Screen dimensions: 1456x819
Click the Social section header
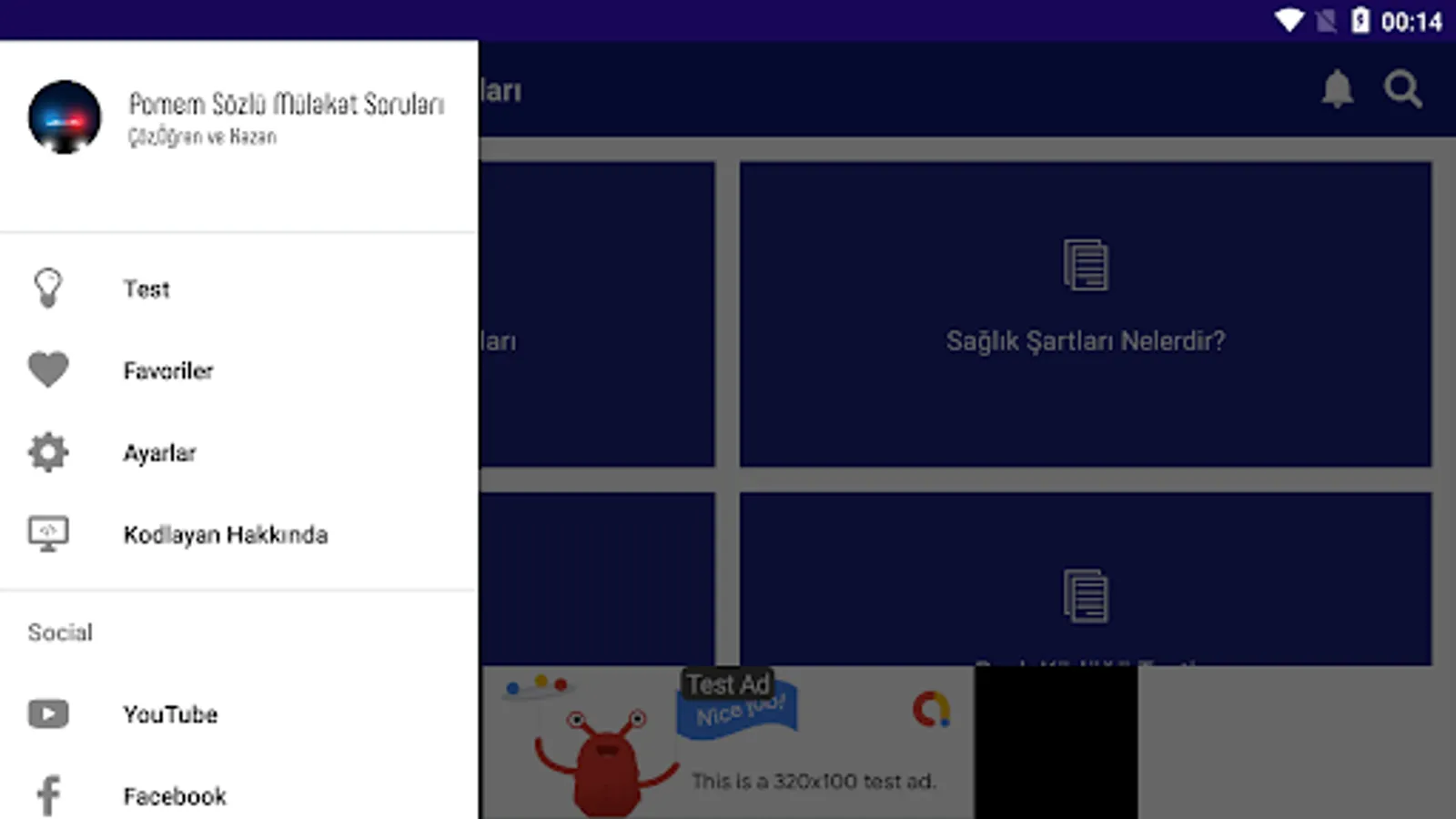pos(60,632)
